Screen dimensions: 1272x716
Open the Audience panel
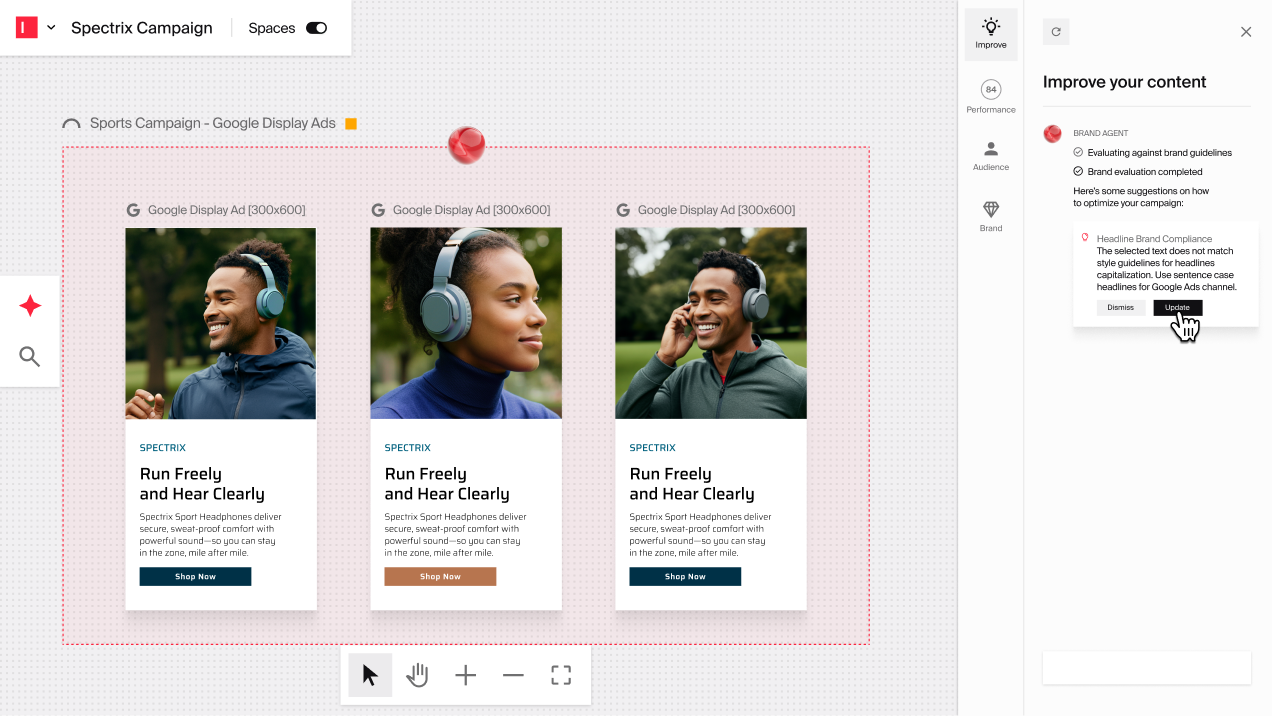point(990,155)
